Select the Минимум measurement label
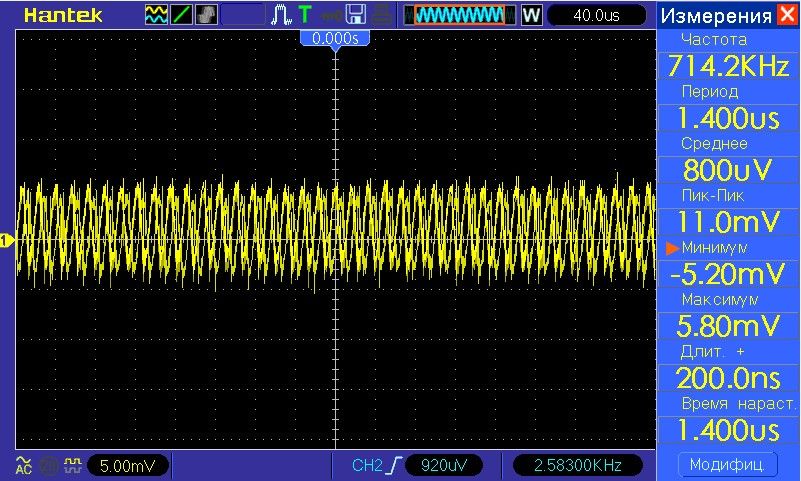 [714, 248]
